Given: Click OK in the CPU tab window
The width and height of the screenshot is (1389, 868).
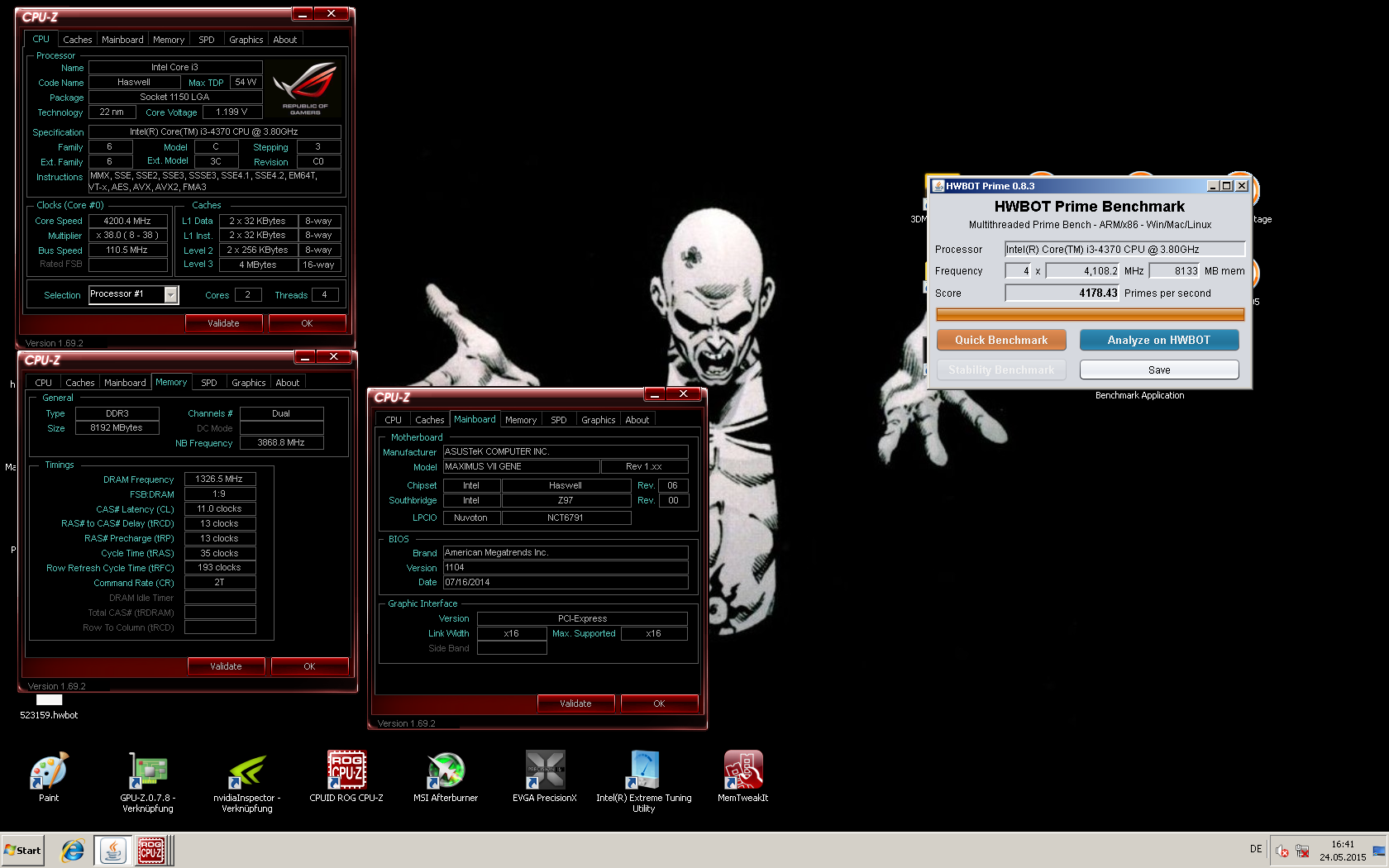Looking at the screenshot, I should [307, 323].
